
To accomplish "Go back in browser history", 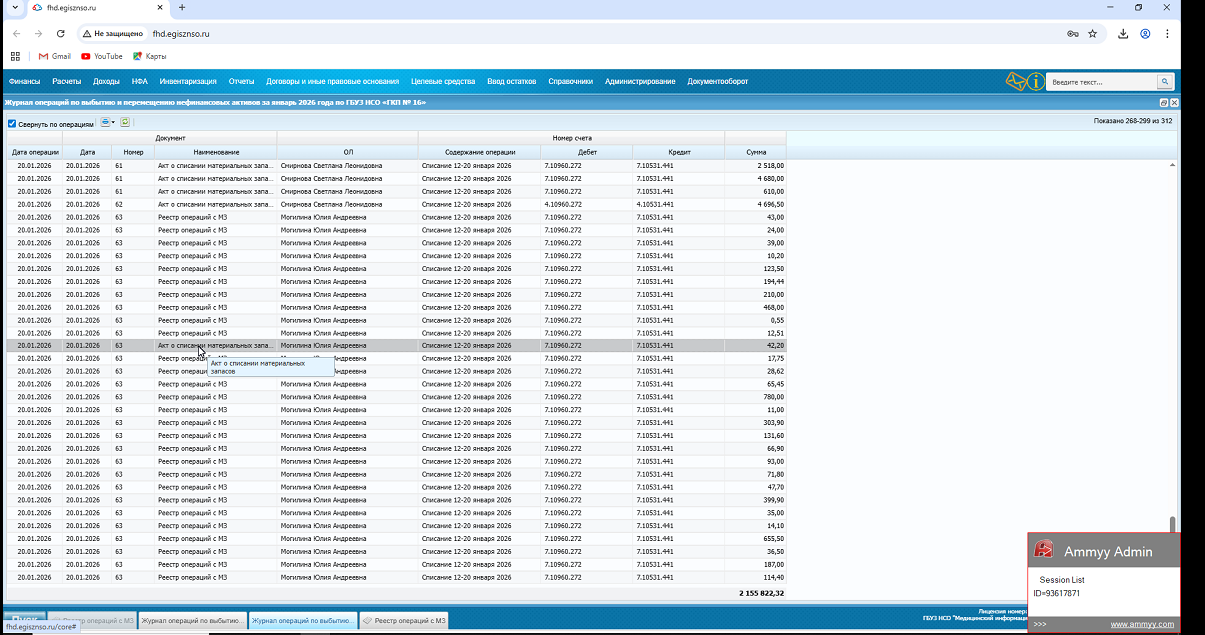I will [17, 33].
